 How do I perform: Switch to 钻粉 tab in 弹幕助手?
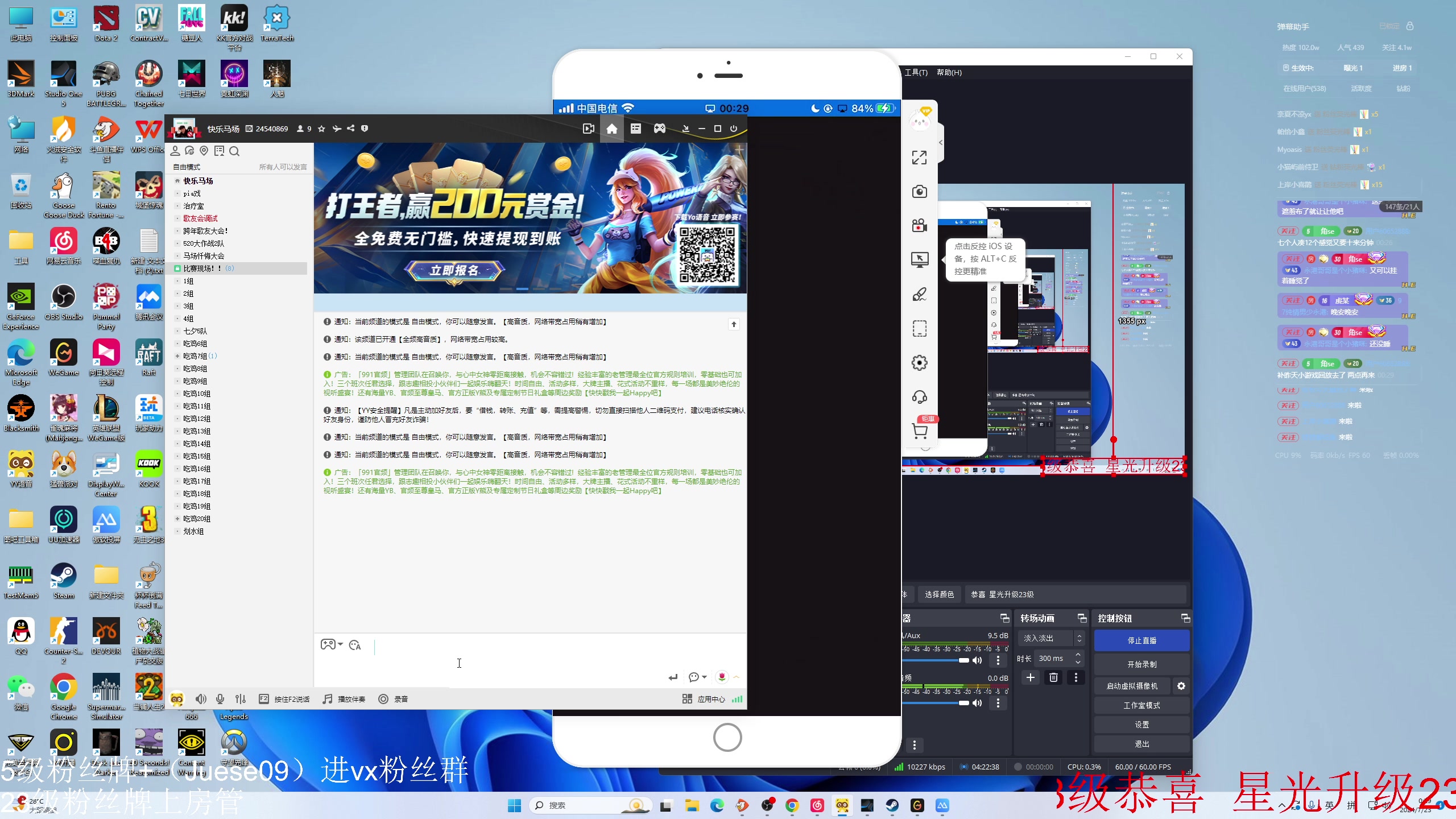1404,89
